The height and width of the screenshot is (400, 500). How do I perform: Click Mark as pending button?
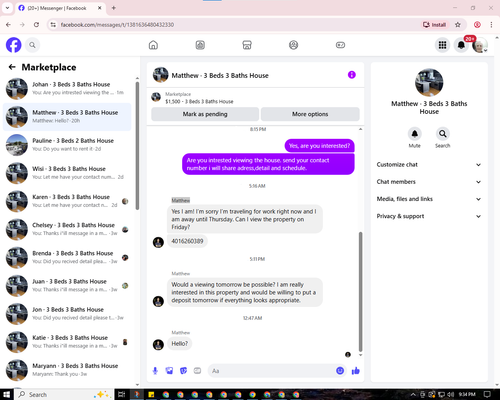pos(205,114)
